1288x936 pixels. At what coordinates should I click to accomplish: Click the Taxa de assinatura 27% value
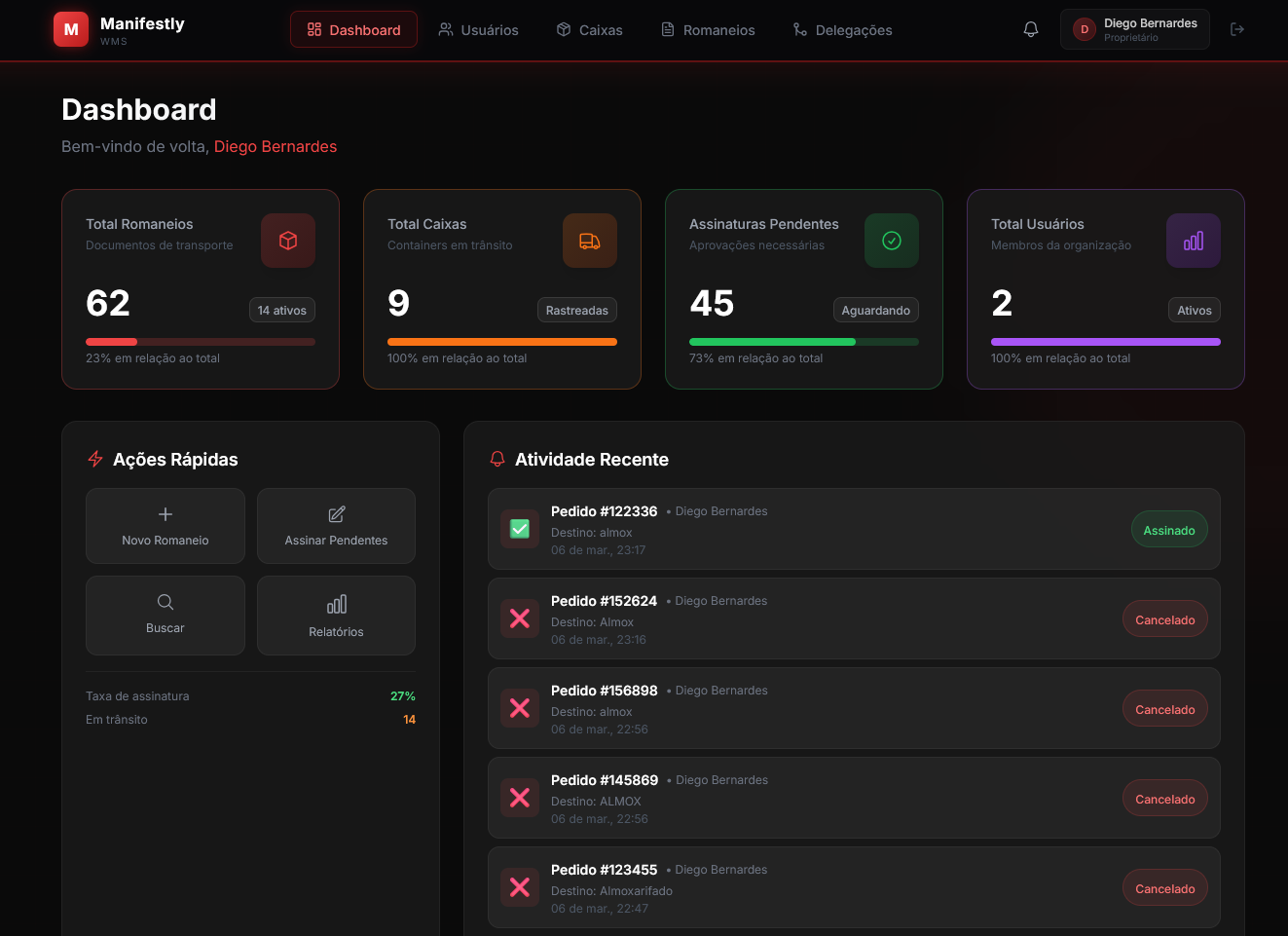(403, 696)
